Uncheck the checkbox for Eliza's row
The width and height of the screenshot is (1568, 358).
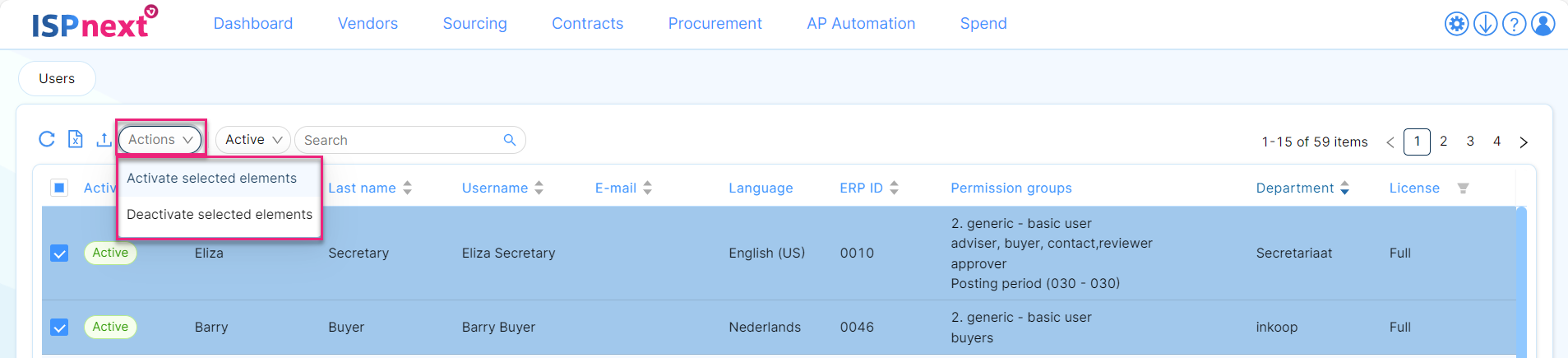tap(59, 253)
